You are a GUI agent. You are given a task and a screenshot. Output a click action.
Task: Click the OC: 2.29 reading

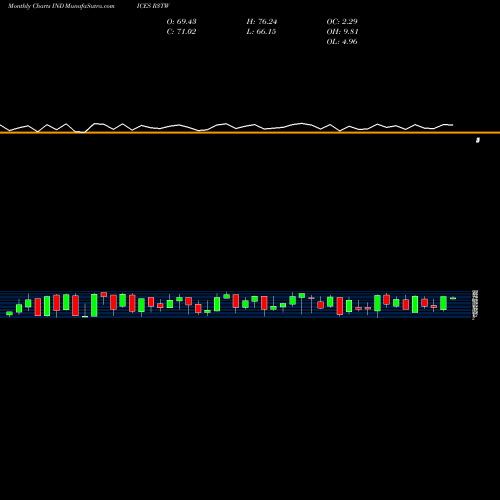pyautogui.click(x=342, y=21)
